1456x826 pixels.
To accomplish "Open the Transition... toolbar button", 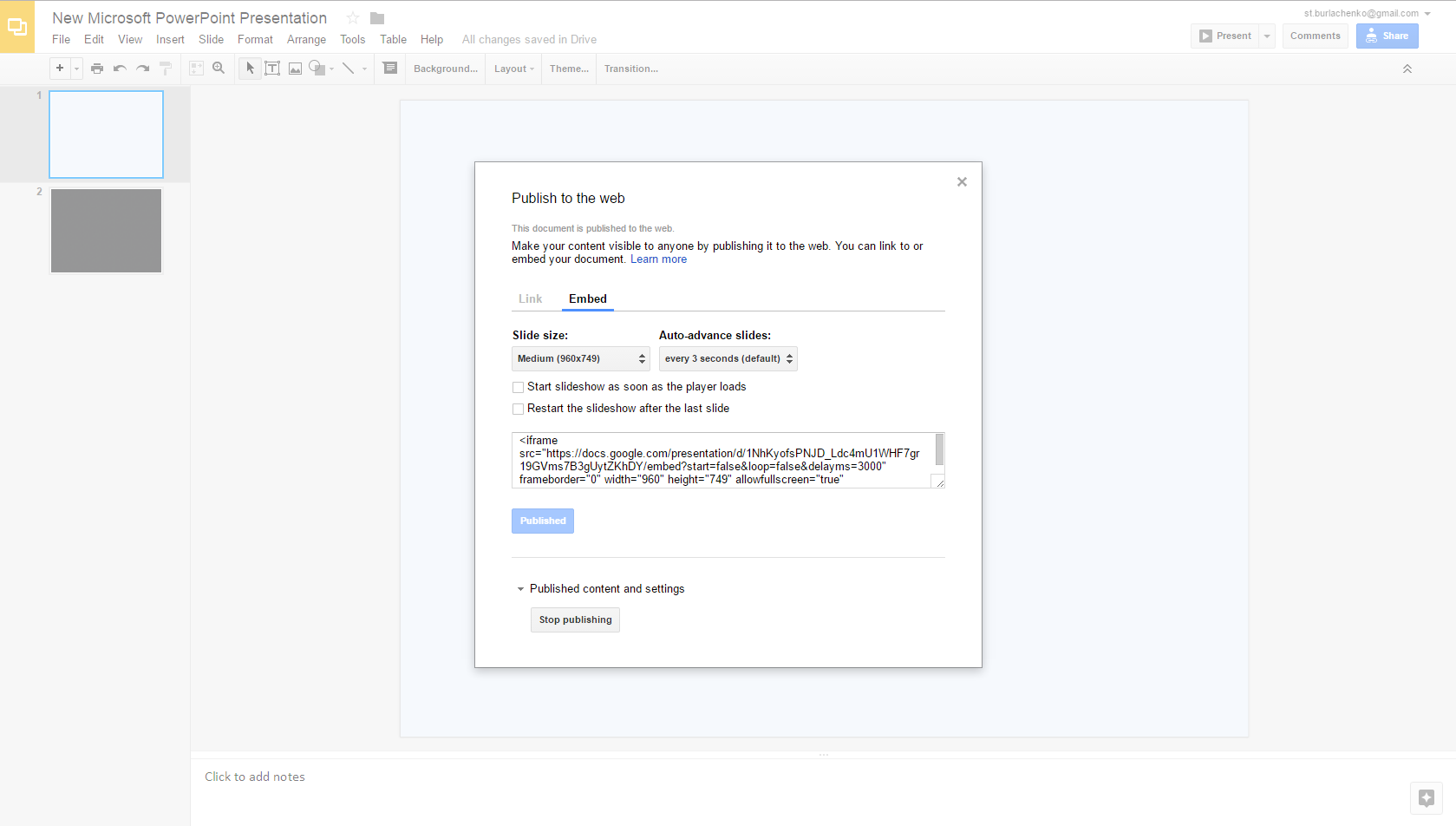I will pyautogui.click(x=631, y=69).
